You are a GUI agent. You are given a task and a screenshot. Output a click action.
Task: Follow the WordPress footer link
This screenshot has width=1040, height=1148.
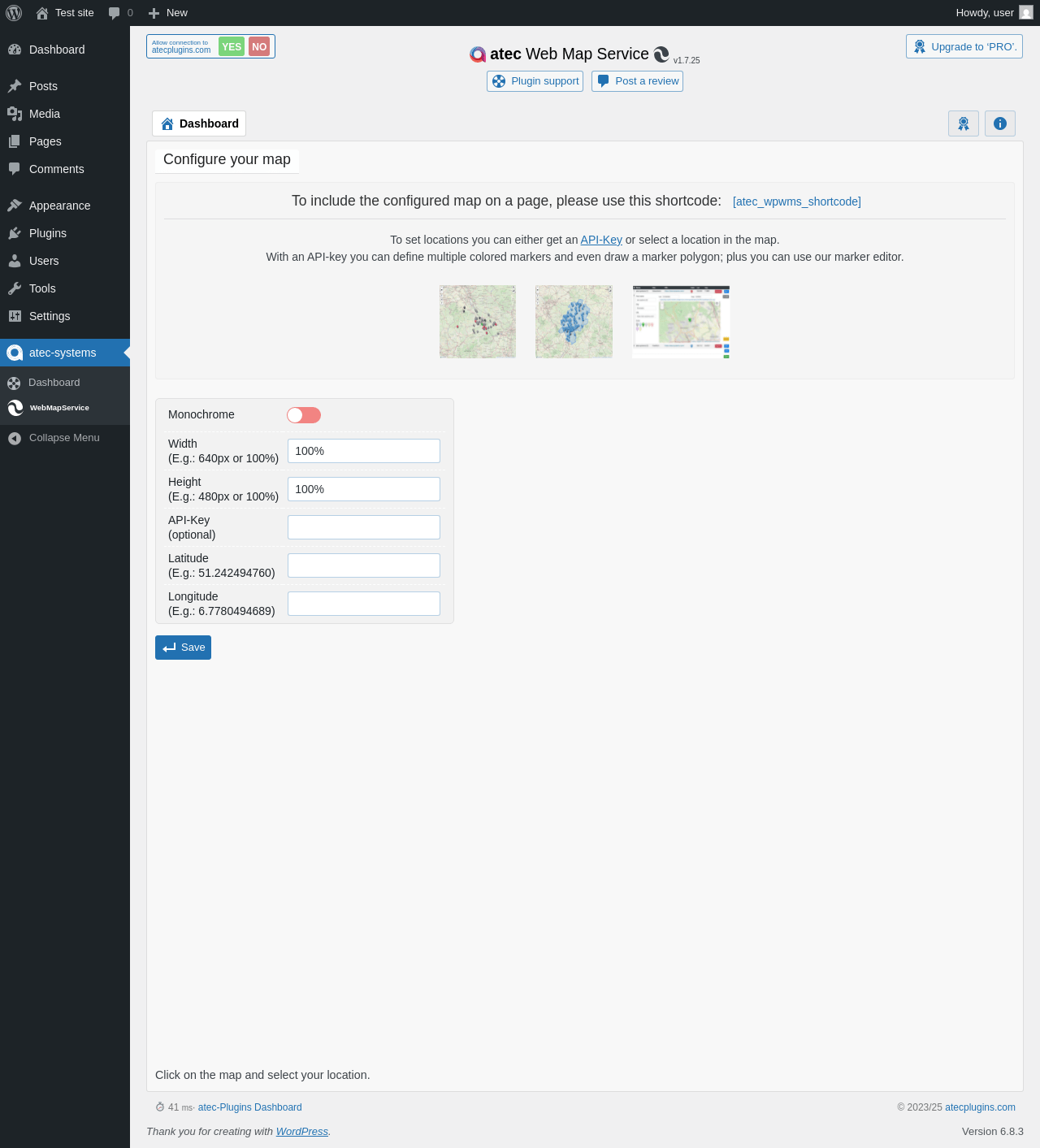click(x=301, y=1131)
